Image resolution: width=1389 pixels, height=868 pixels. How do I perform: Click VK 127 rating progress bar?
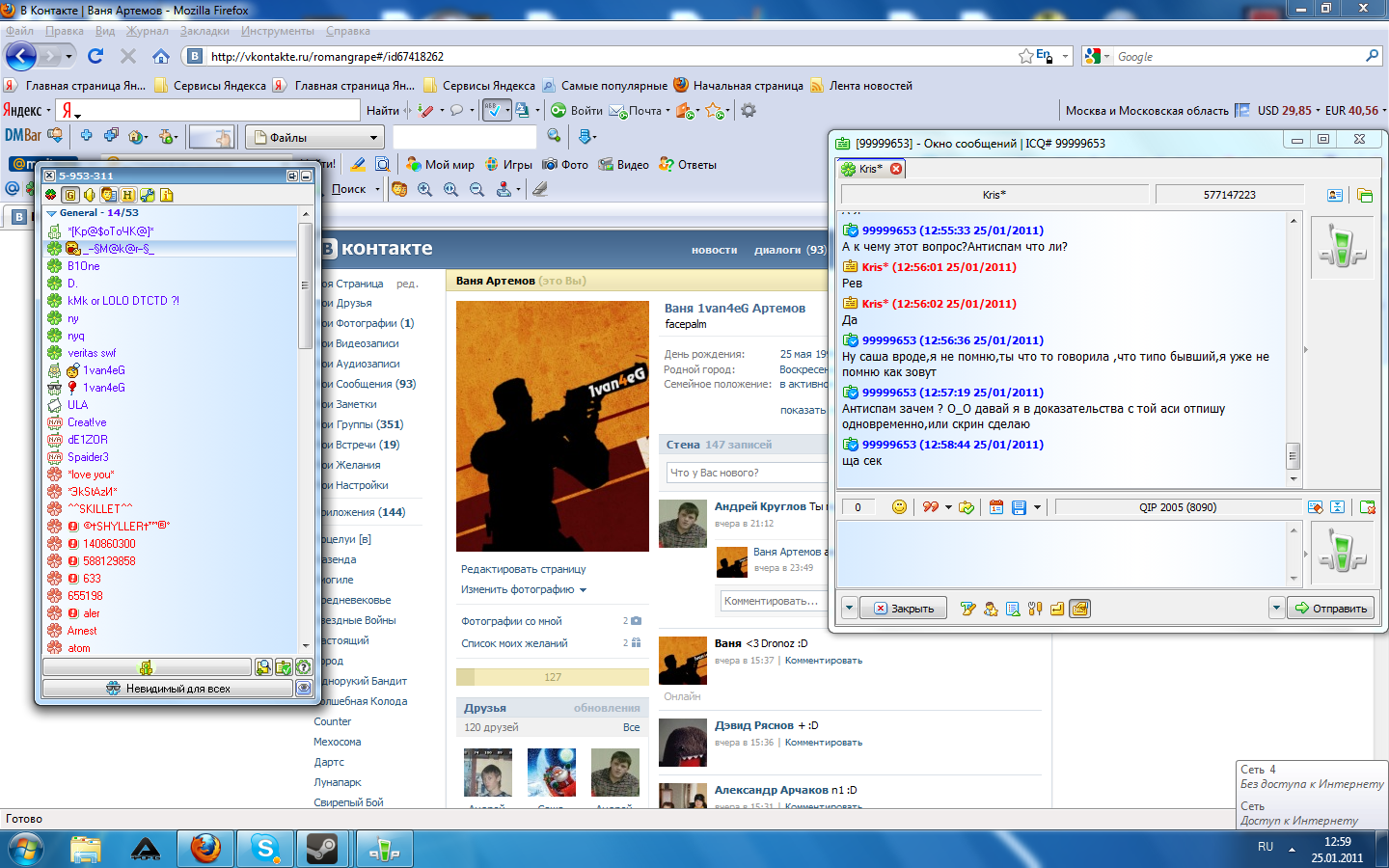click(553, 677)
